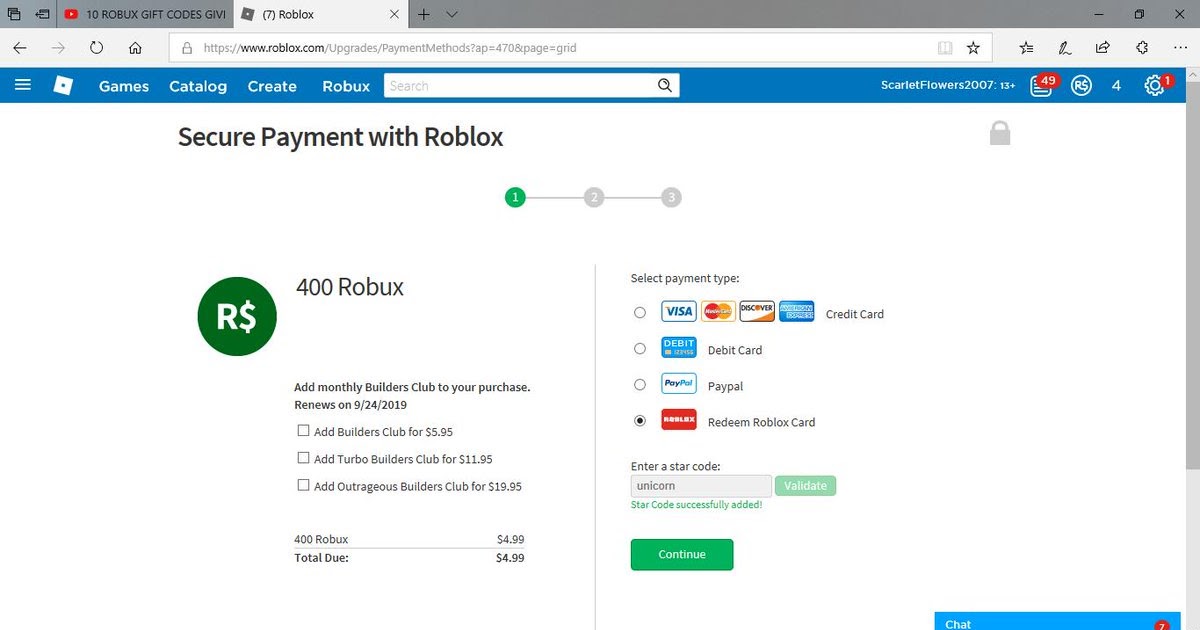This screenshot has width=1200, height=630.
Task: Check Add Outrageous Builders Club for $19.95
Action: pos(303,485)
